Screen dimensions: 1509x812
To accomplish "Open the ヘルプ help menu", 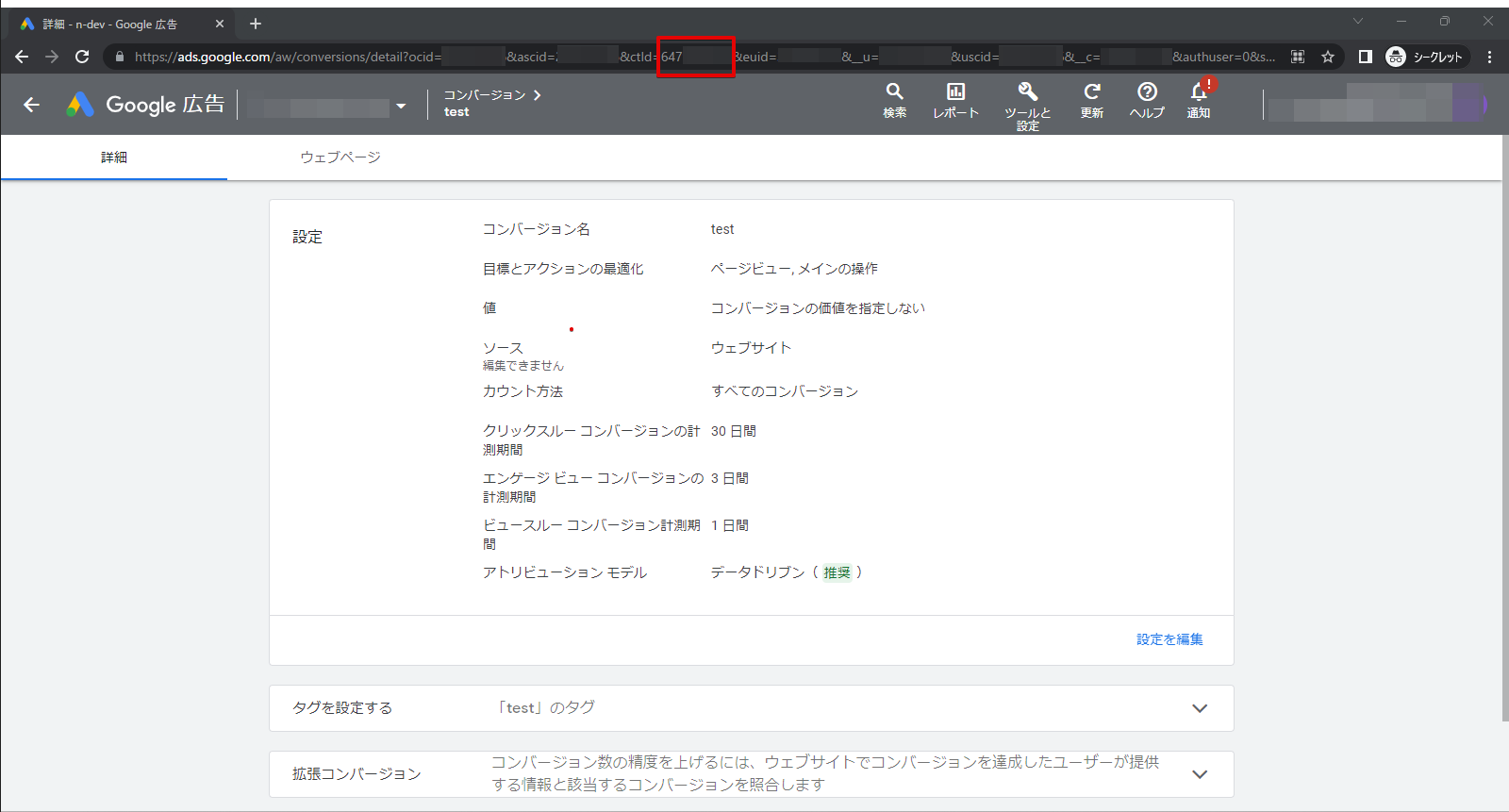I will coord(1147,100).
